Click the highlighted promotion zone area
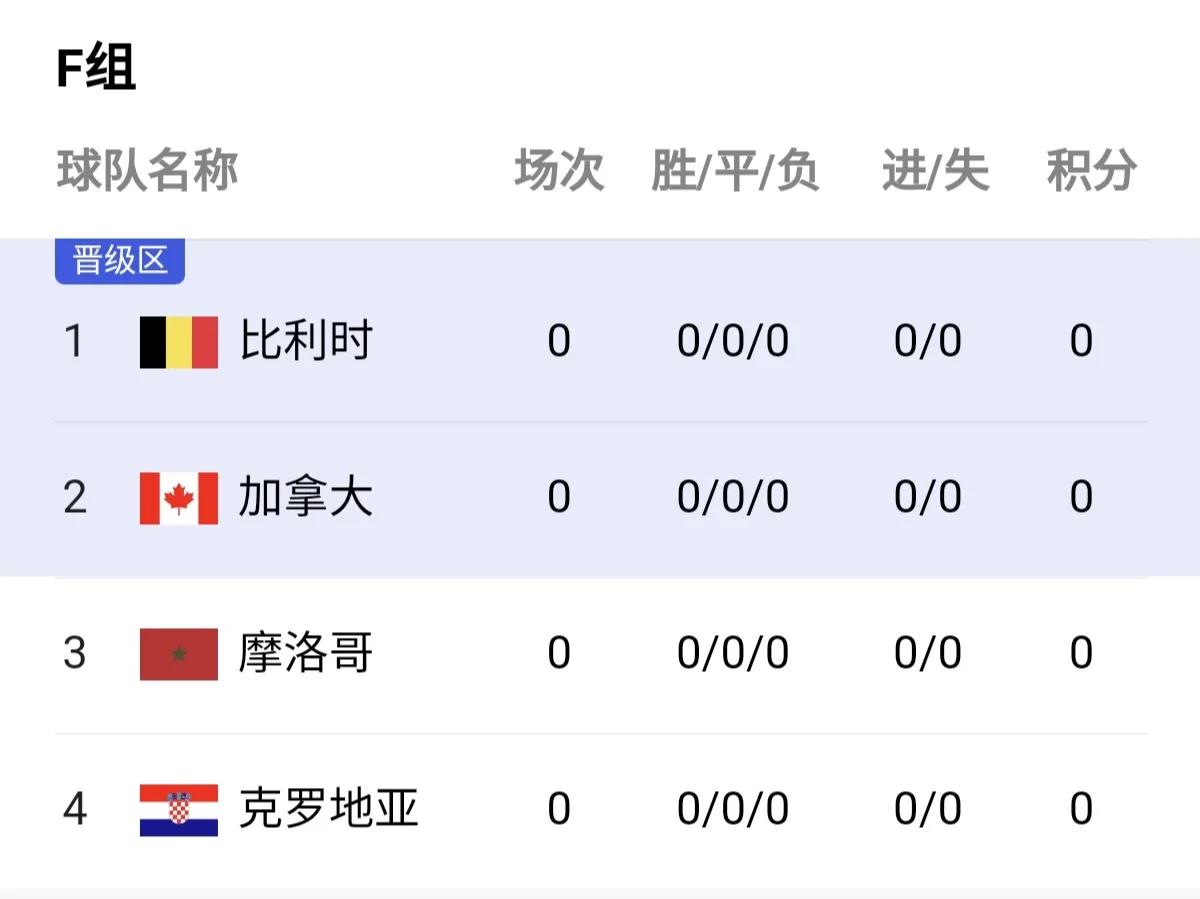The image size is (1200, 899). coord(600,420)
